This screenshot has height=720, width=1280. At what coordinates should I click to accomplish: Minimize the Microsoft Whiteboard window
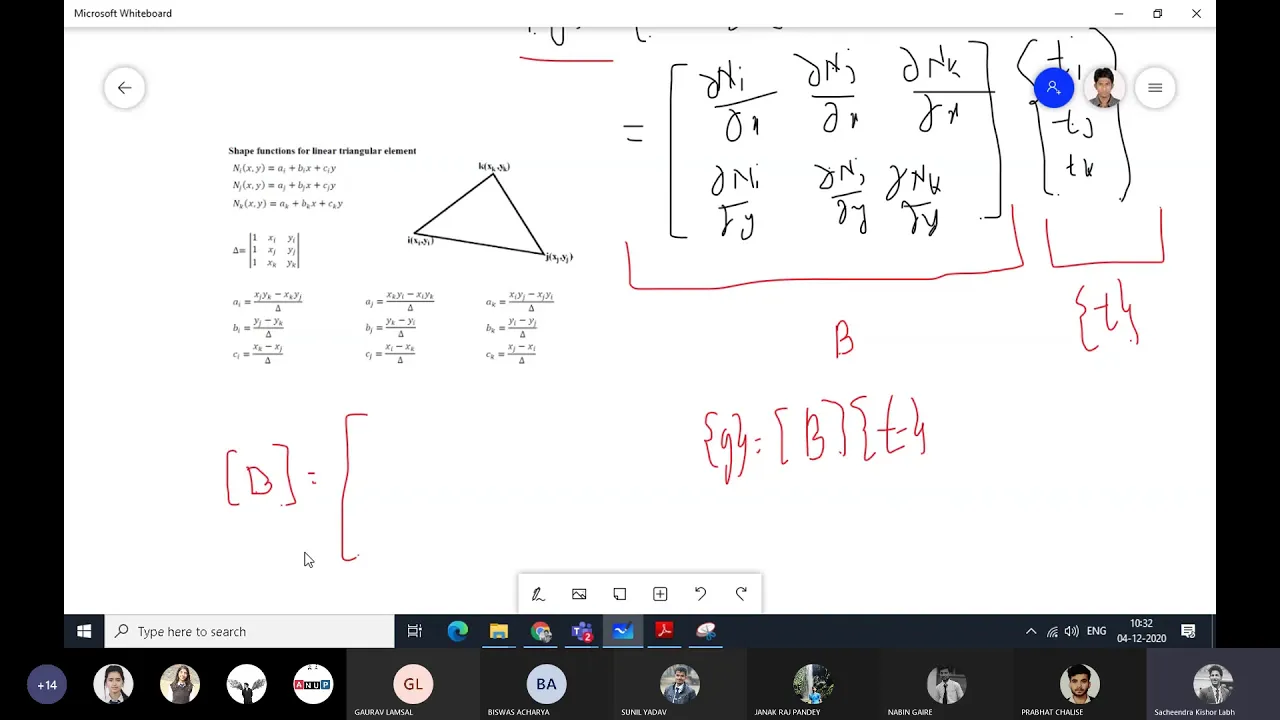pyautogui.click(x=1119, y=13)
